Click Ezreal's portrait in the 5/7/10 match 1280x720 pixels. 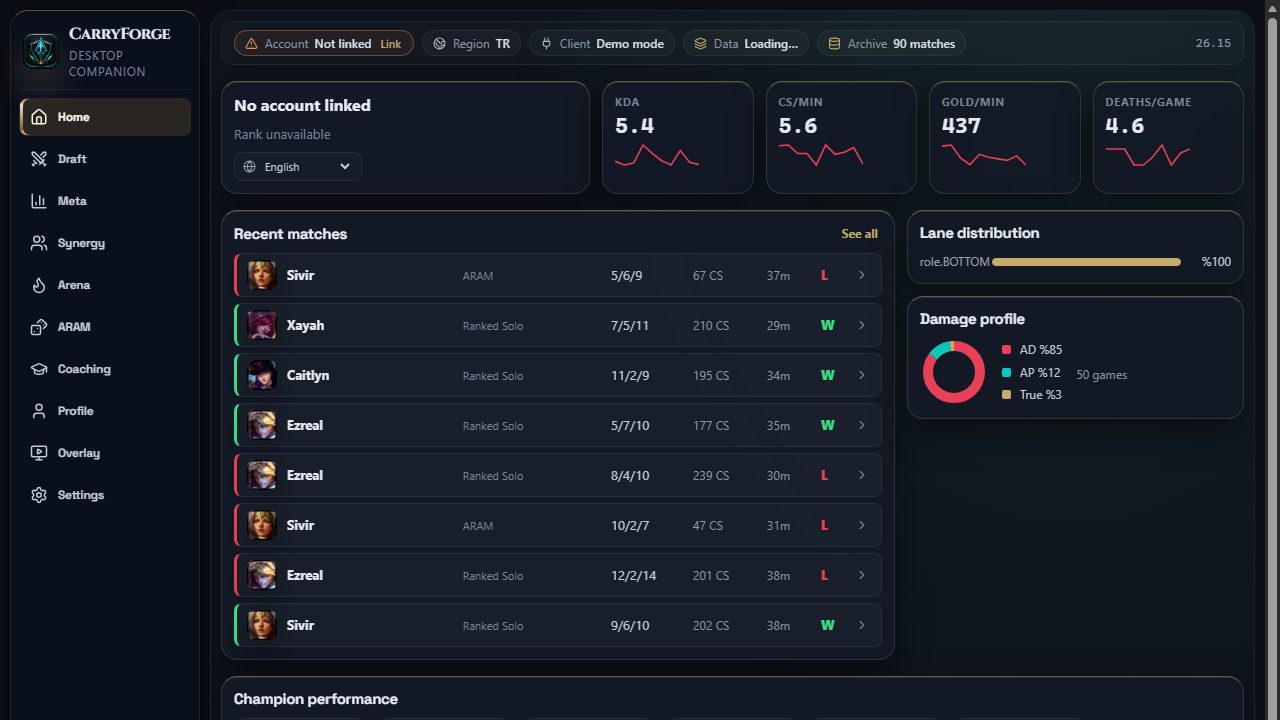coord(262,425)
